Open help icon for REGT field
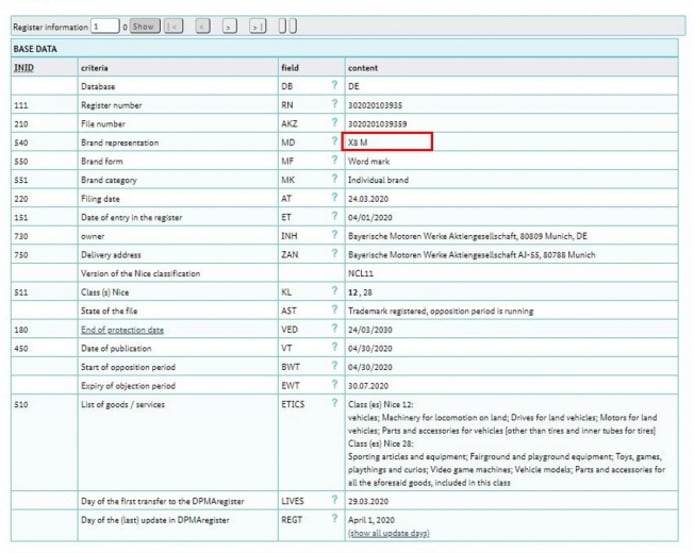This screenshot has width=694, height=553. coord(335,518)
